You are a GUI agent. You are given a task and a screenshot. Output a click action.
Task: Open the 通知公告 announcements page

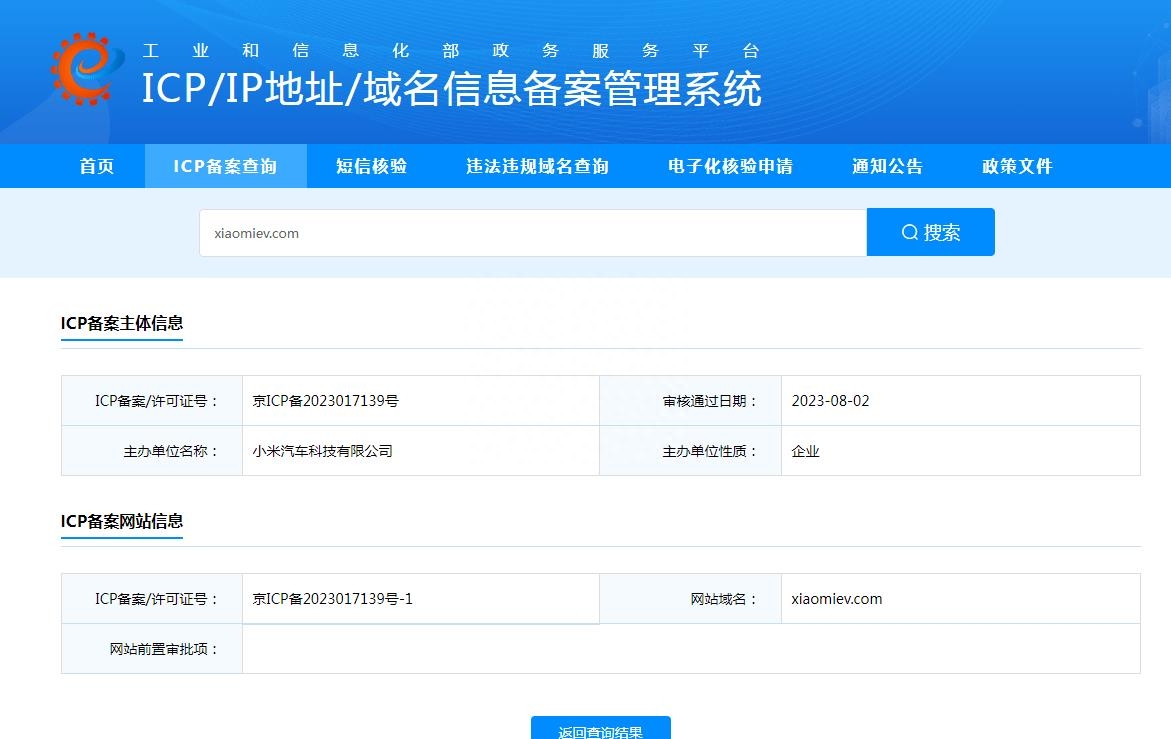pos(886,166)
